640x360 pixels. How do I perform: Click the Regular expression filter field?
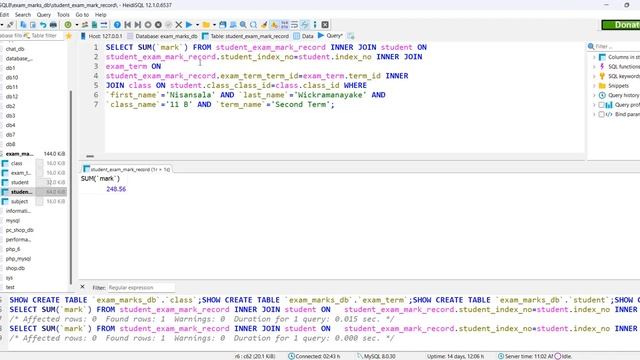point(141,288)
